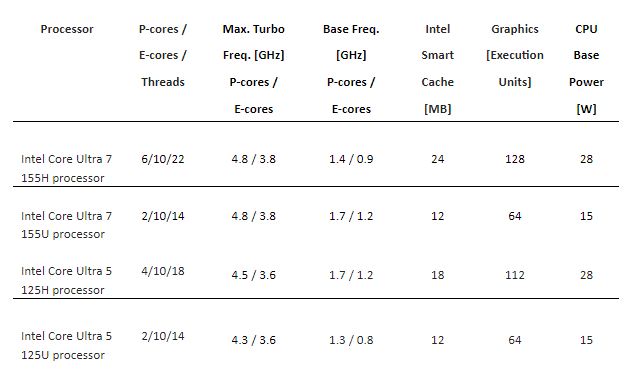Screen dimensions: 625x375
Task: Click the 4/10/18 cores cell
Action: click(163, 271)
